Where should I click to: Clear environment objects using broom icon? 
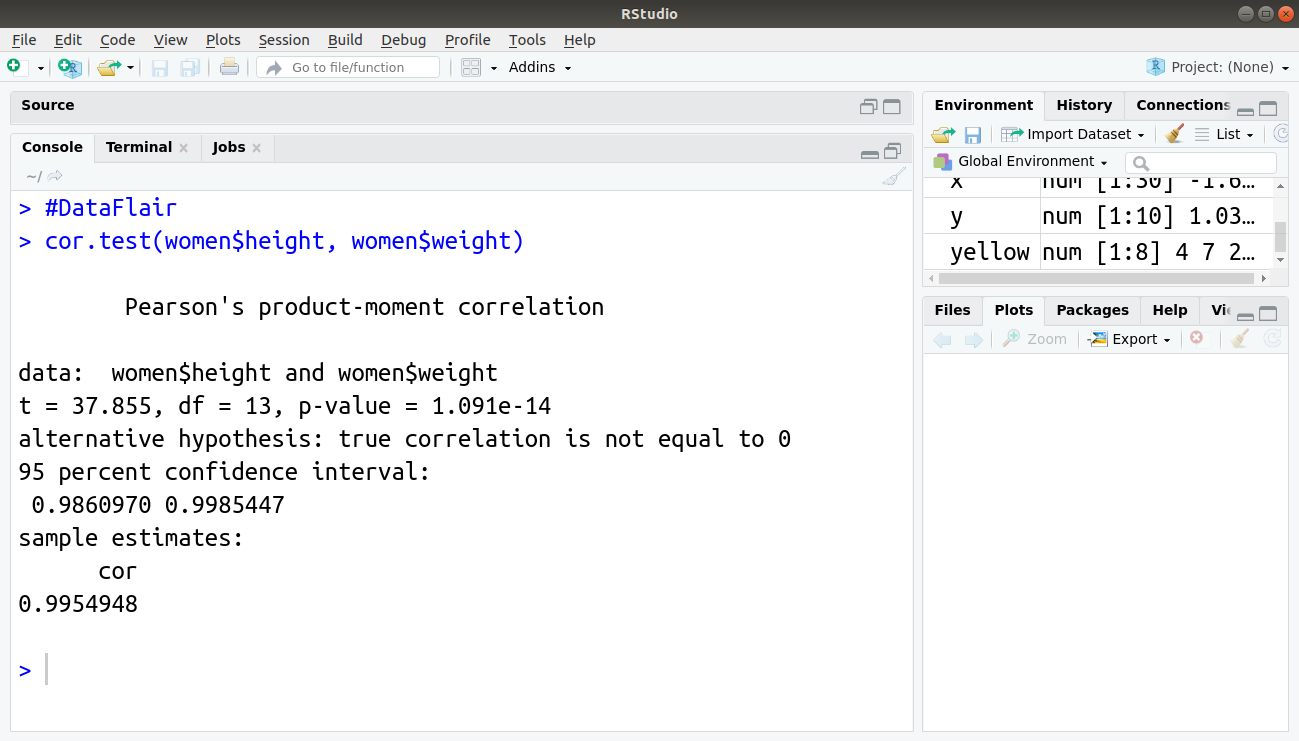pos(1173,133)
